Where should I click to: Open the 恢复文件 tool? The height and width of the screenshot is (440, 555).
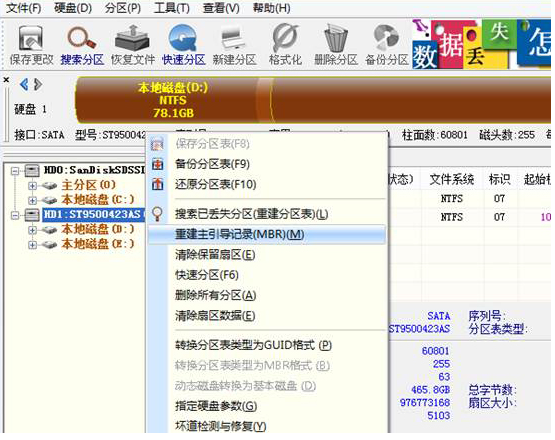tap(133, 45)
